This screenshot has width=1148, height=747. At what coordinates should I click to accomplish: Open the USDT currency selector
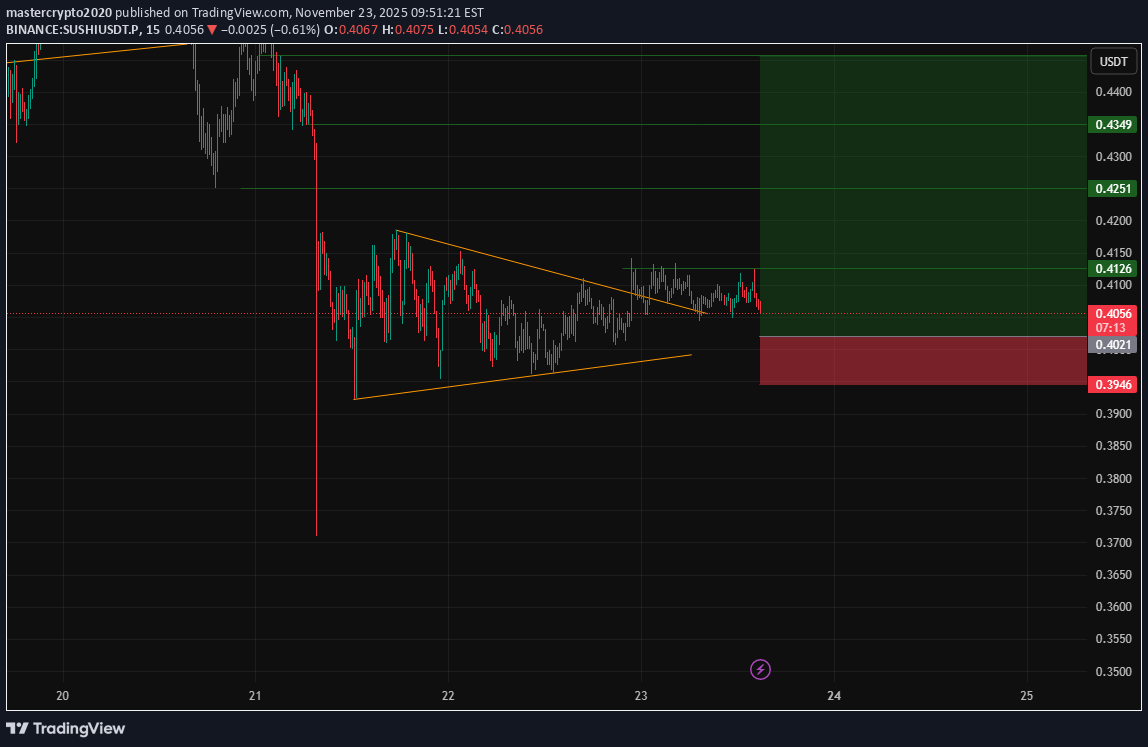[x=1113, y=62]
